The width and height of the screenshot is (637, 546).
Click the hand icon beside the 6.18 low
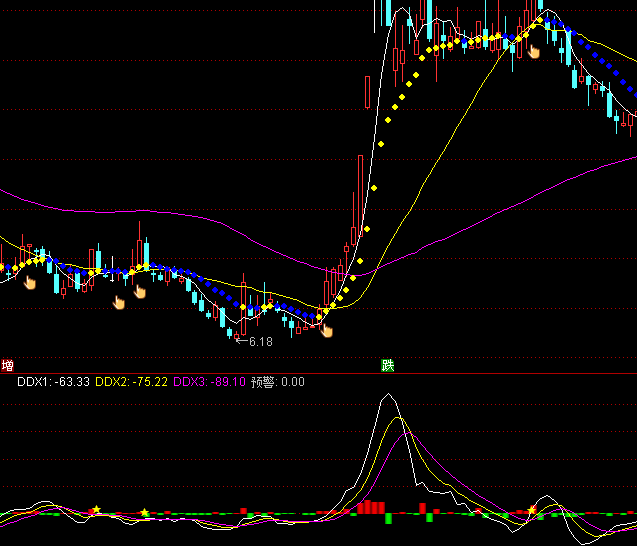[326, 329]
